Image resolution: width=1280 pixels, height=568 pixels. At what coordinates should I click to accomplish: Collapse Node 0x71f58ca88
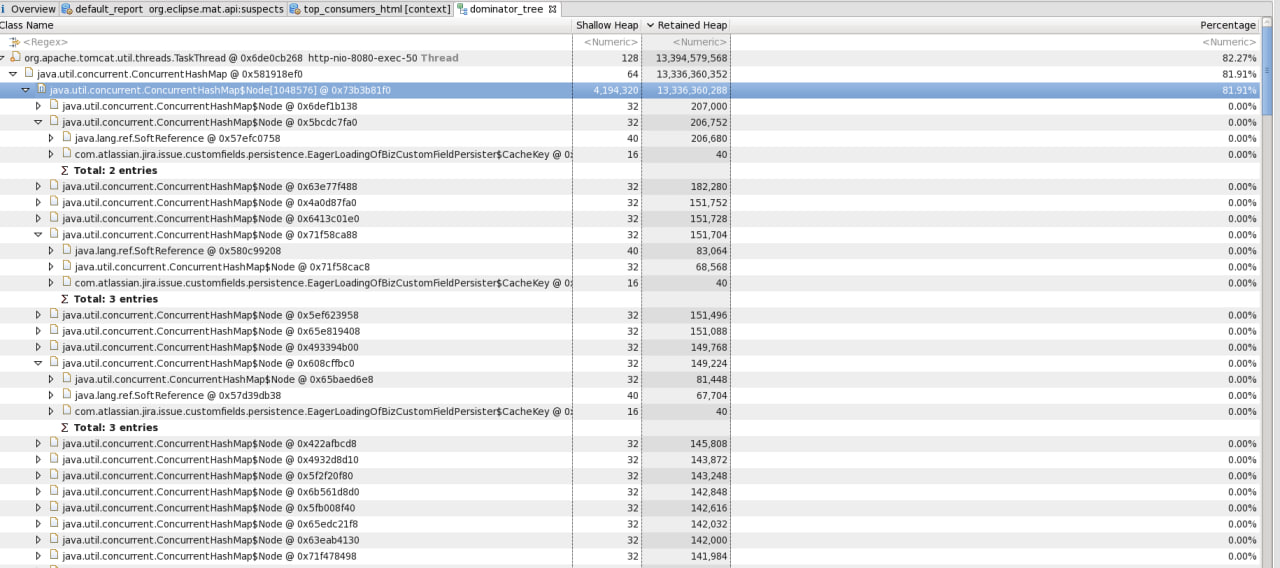pos(39,234)
